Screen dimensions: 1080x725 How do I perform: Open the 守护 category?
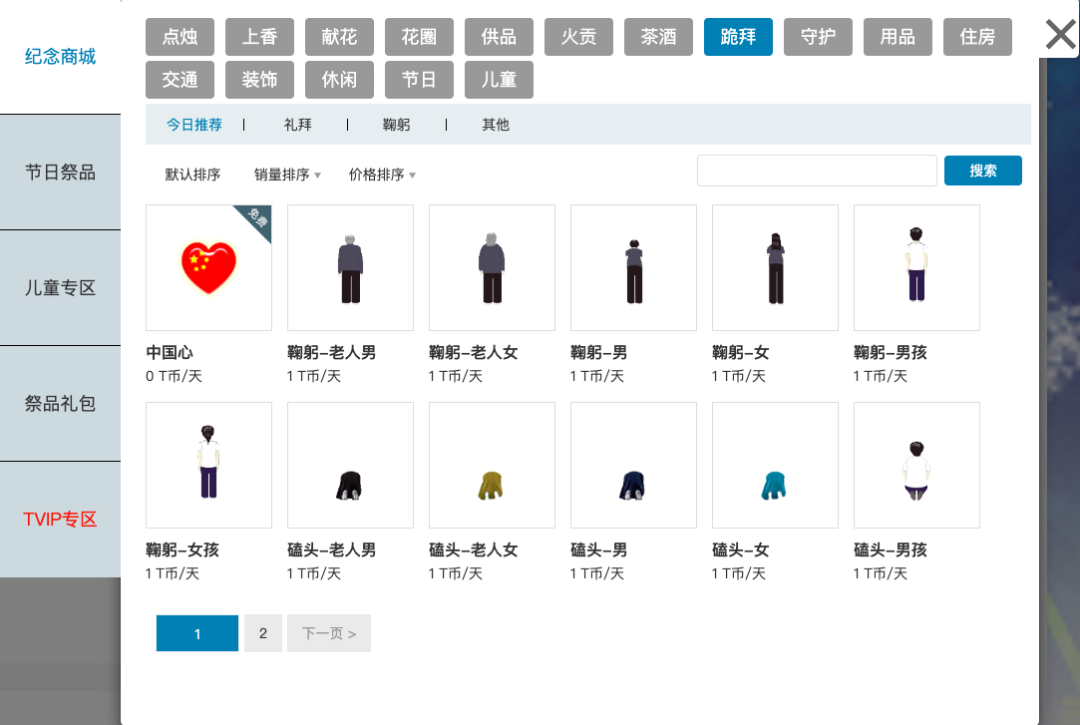(x=818, y=36)
